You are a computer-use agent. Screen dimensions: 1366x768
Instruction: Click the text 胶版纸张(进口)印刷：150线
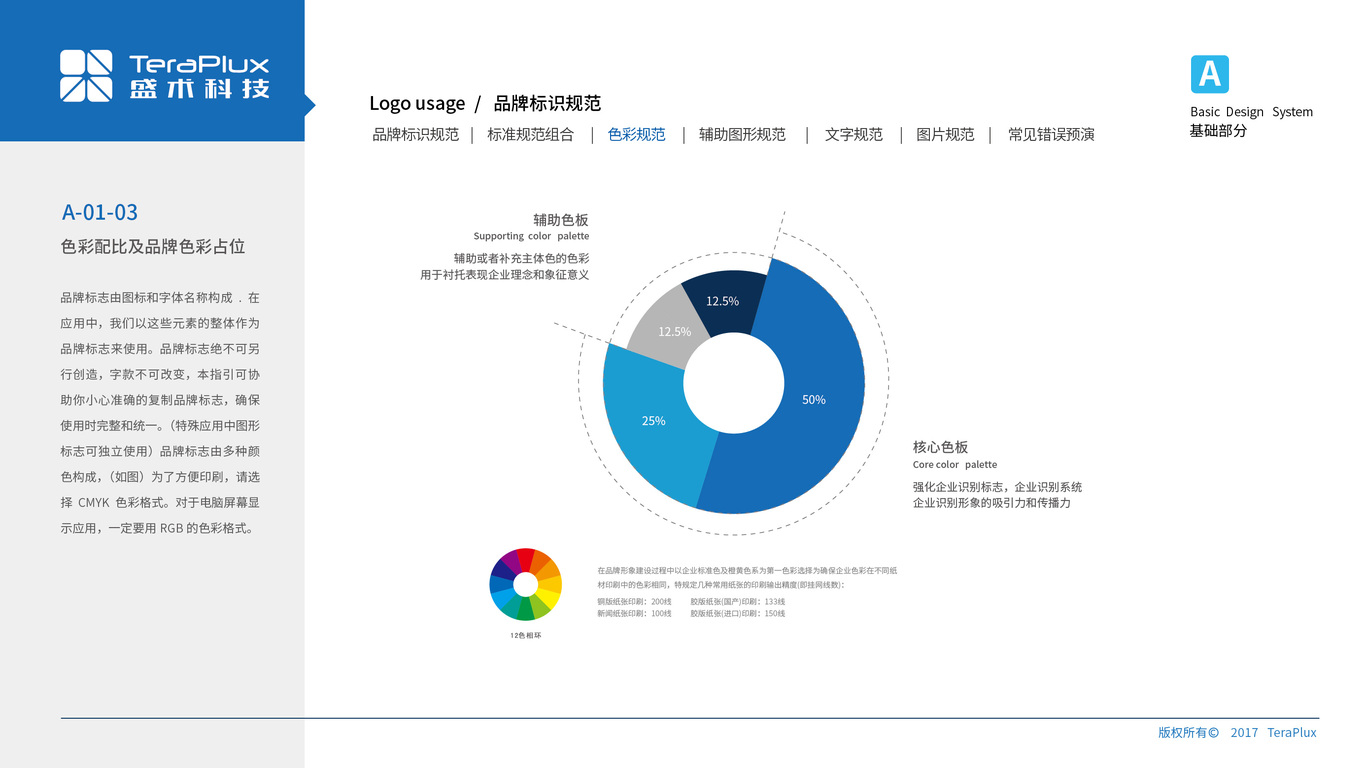[738, 614]
